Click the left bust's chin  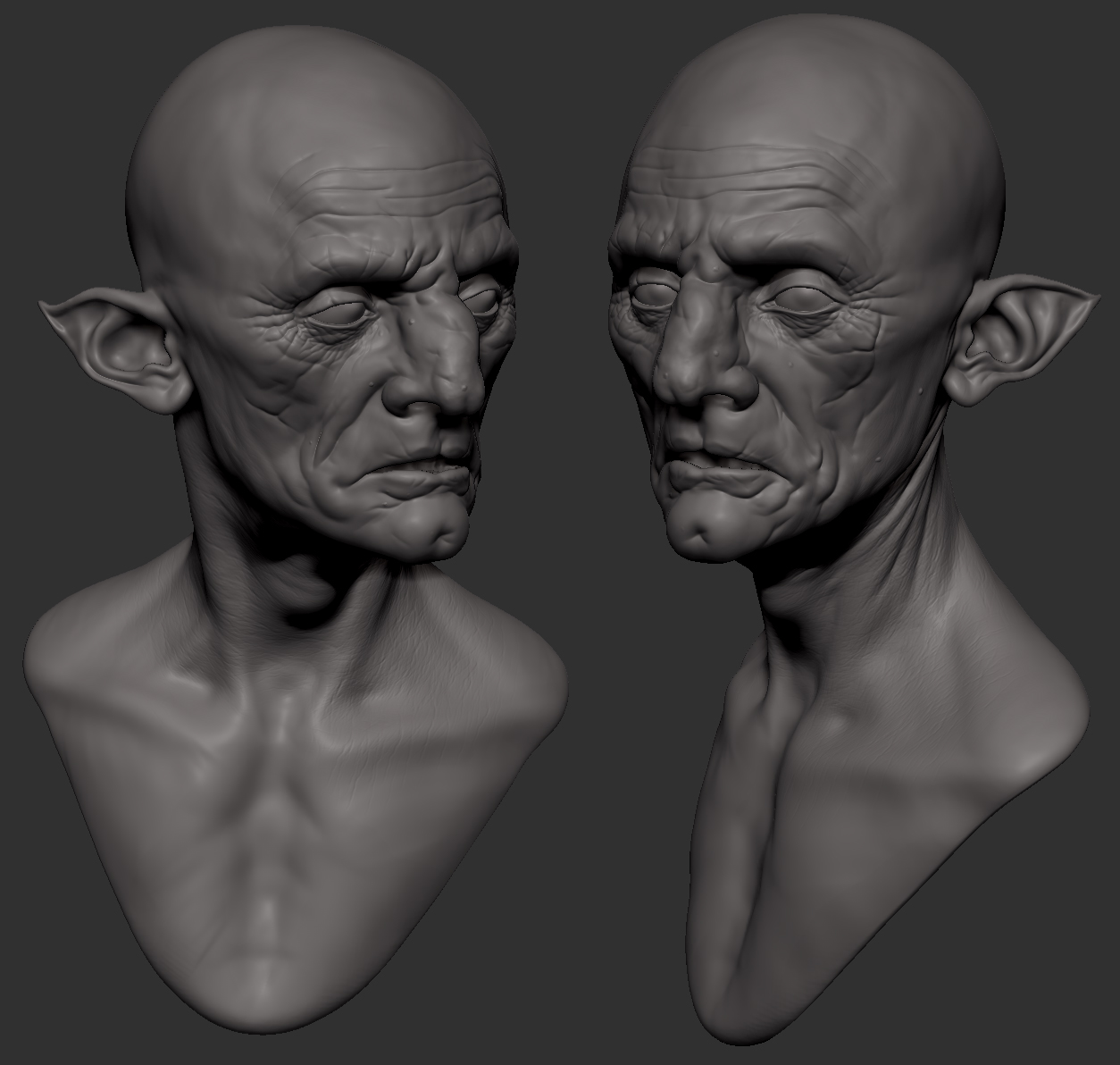pyautogui.click(x=429, y=525)
